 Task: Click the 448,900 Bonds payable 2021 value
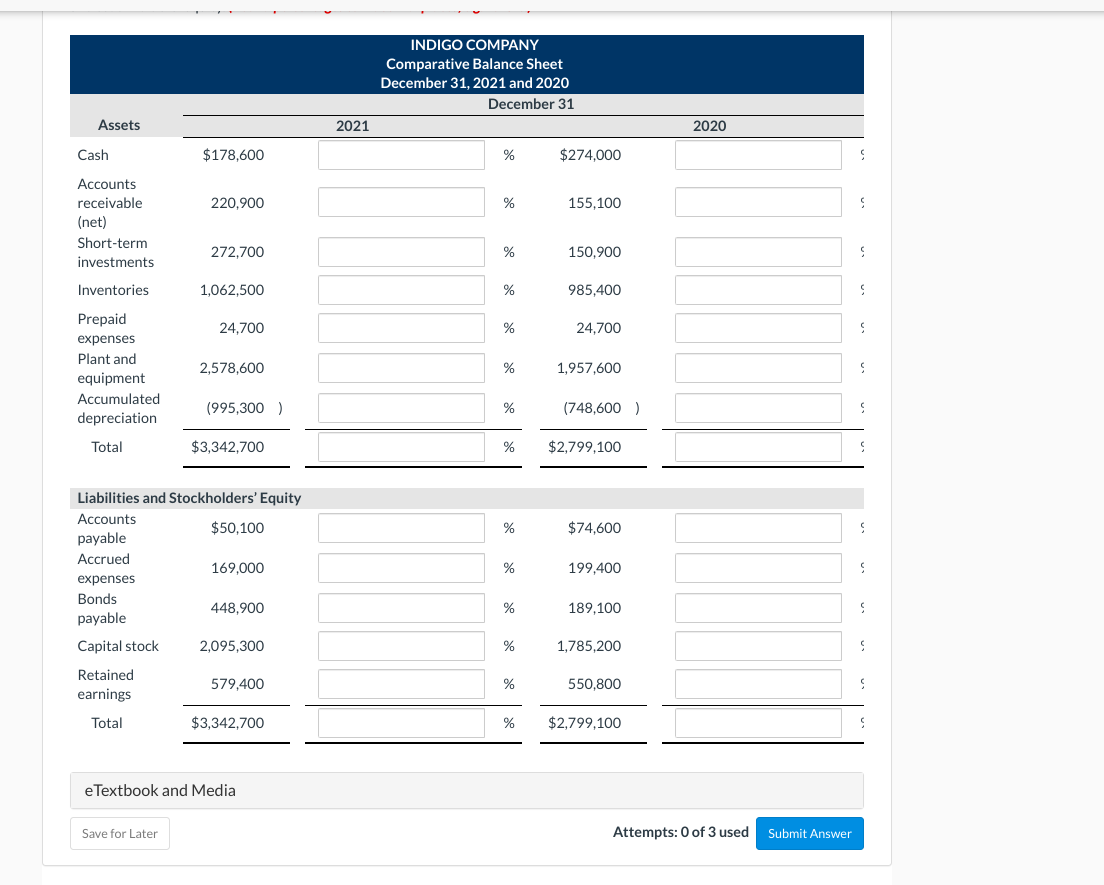click(x=237, y=608)
